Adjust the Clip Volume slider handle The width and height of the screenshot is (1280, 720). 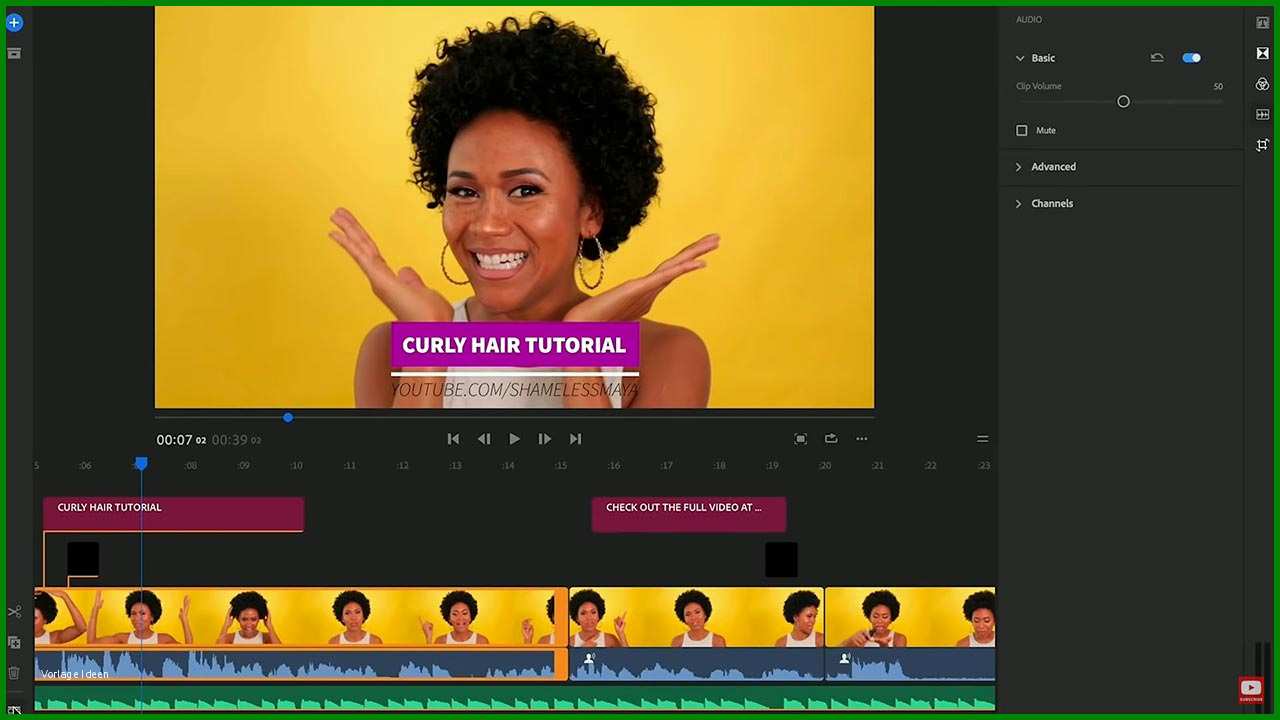point(1123,102)
